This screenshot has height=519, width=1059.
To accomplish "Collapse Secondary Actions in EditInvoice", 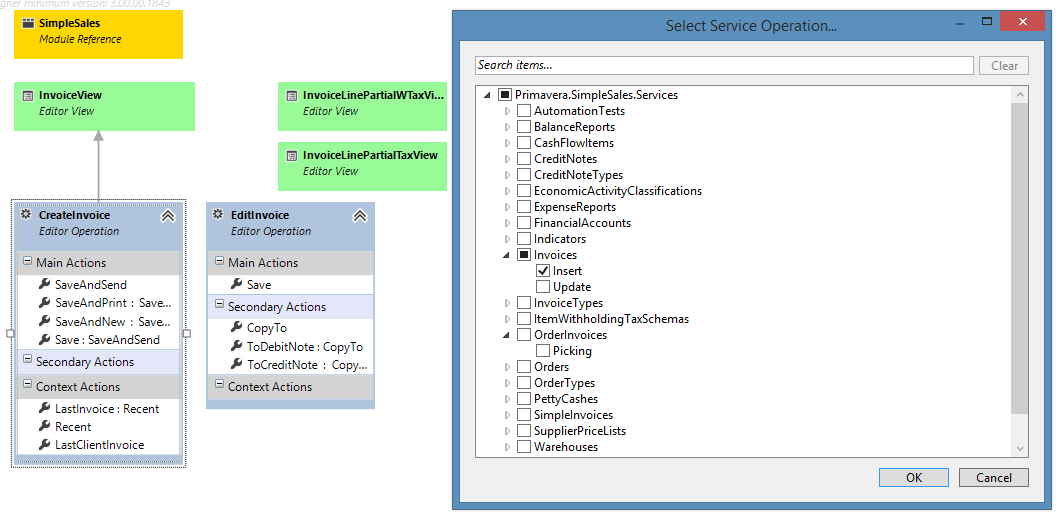I will (x=219, y=305).
